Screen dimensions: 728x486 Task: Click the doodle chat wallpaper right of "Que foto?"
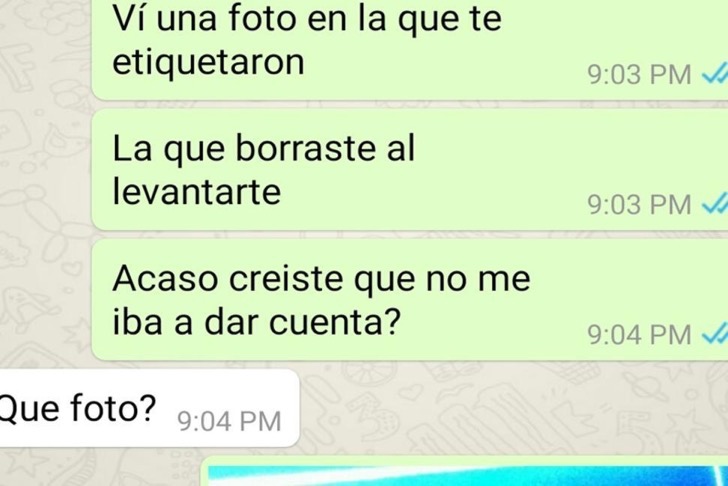511,408
